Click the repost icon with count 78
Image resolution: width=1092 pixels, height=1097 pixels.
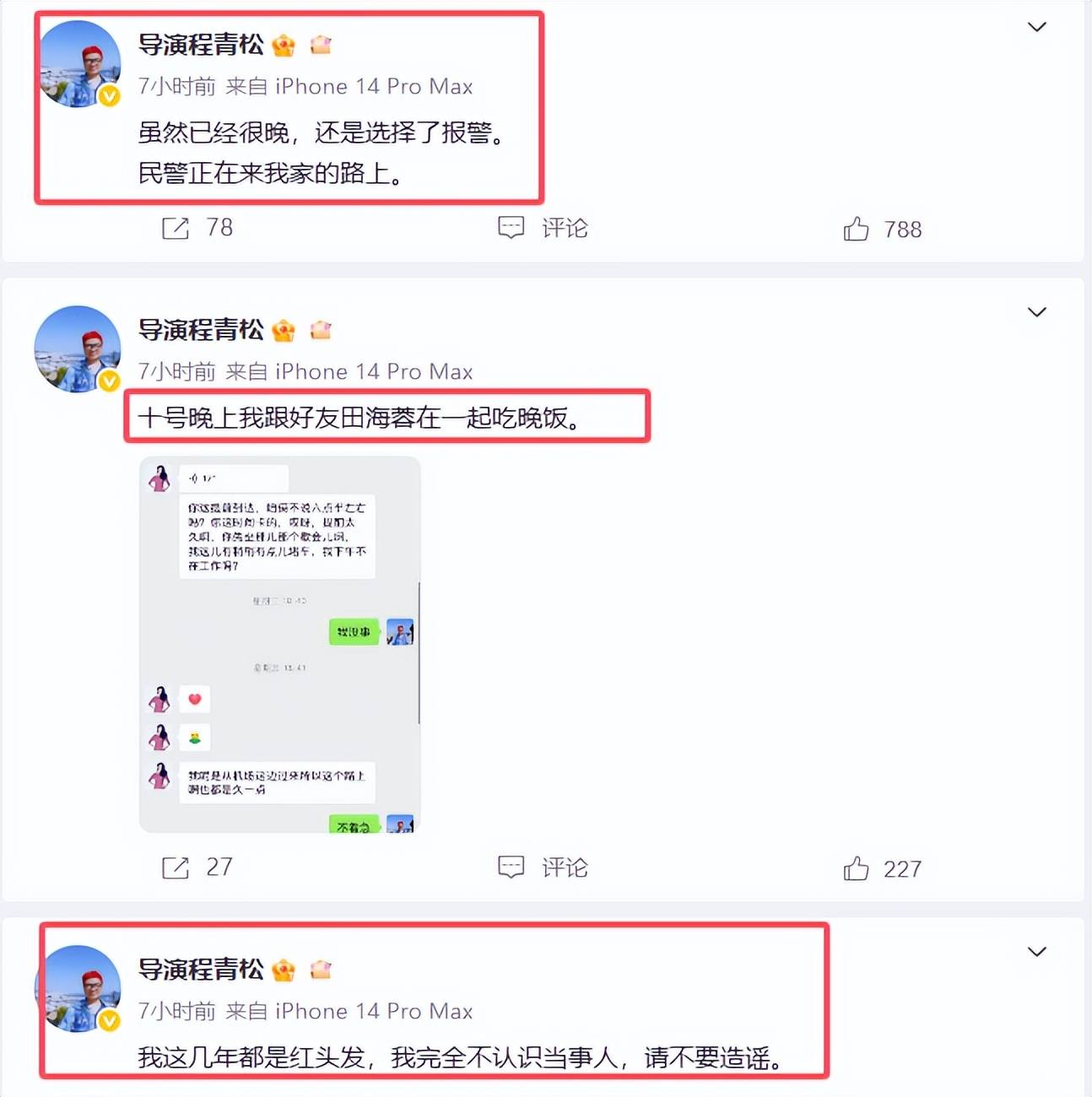point(176,228)
